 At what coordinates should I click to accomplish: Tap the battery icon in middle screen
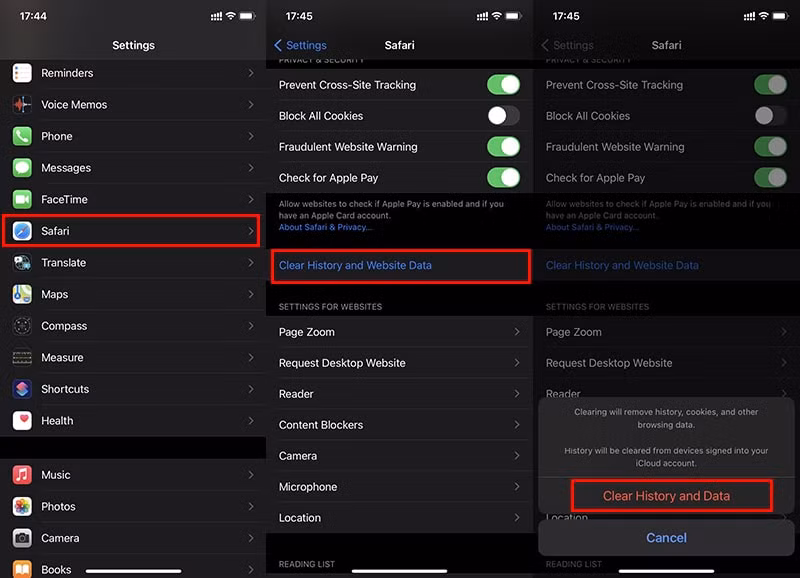pos(514,16)
